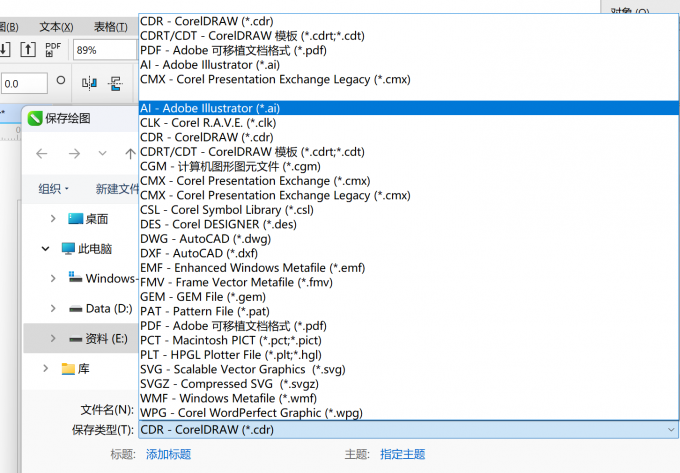Click the 添加标题 link

(x=168, y=454)
